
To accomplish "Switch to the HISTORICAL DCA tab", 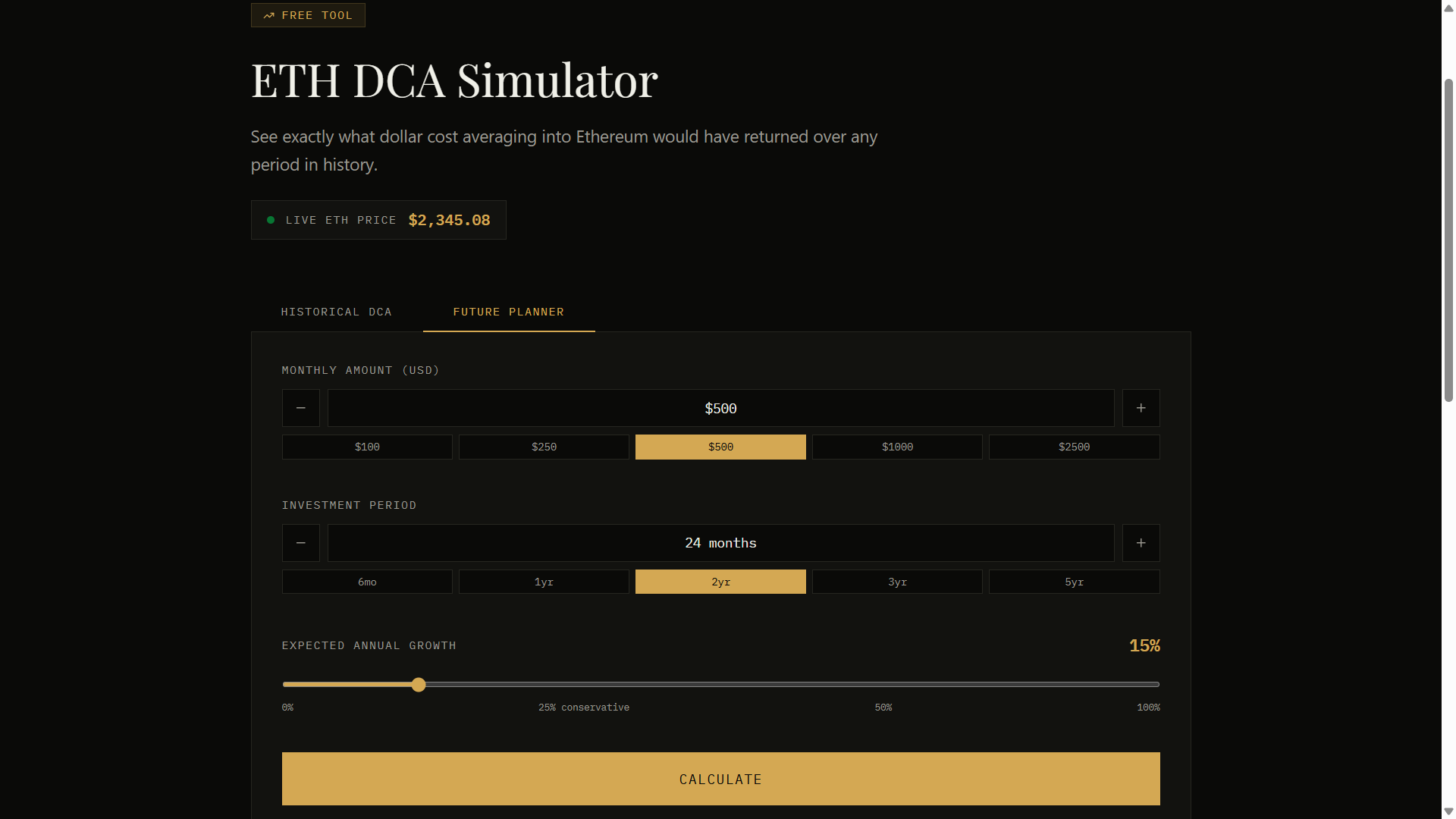I will pyautogui.click(x=336, y=312).
